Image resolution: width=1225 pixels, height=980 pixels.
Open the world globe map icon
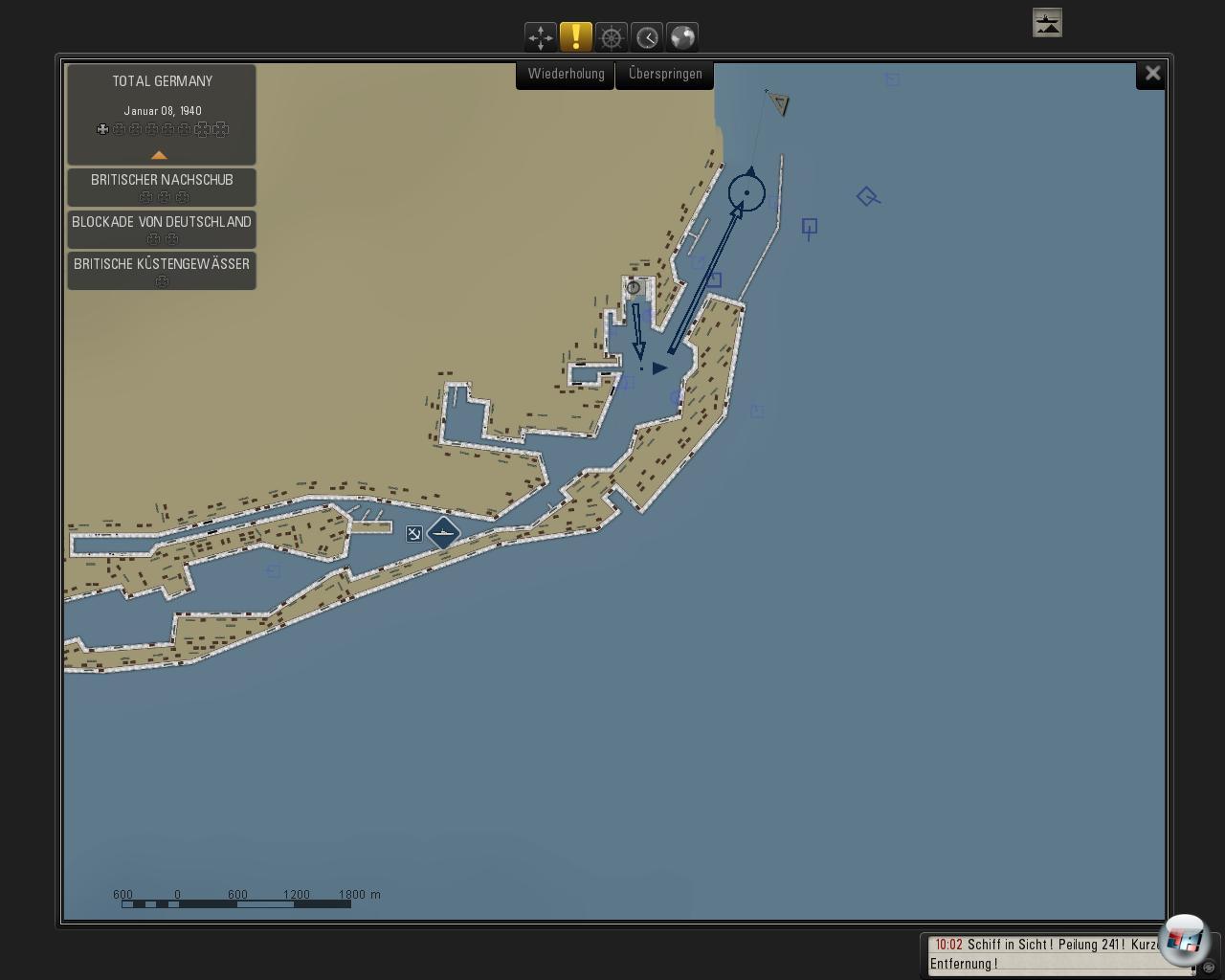click(682, 37)
